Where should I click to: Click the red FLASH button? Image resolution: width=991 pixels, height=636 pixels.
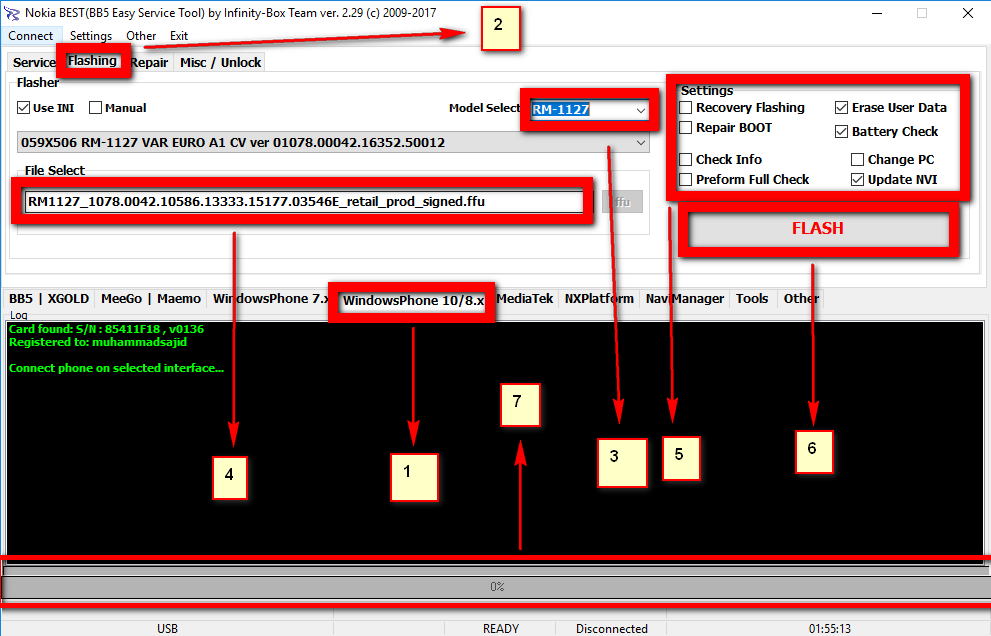pos(818,229)
